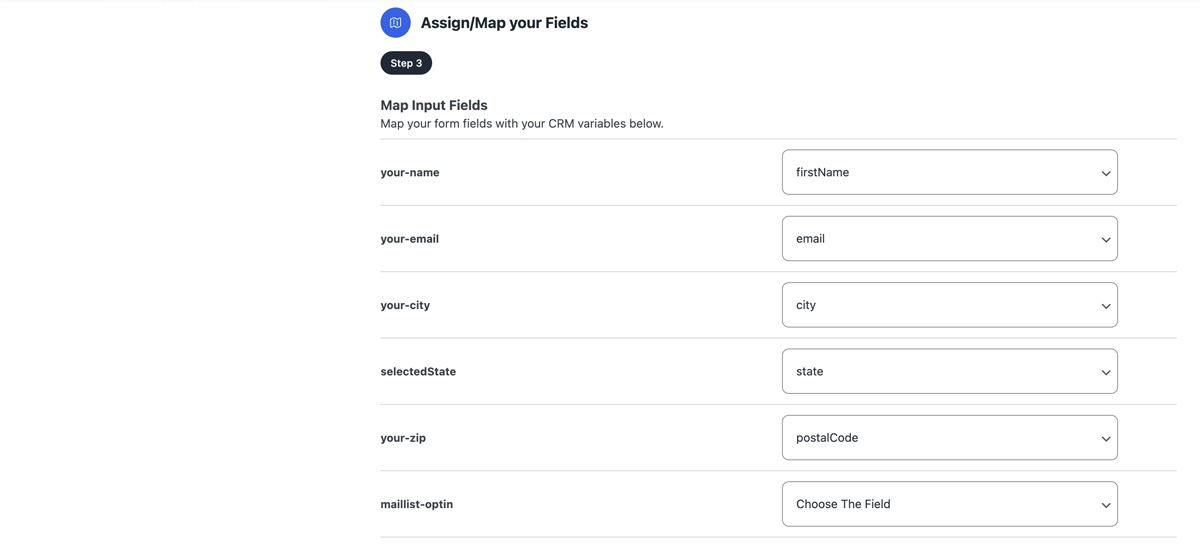
Task: Click the selectedState field label
Action: pyautogui.click(x=418, y=371)
